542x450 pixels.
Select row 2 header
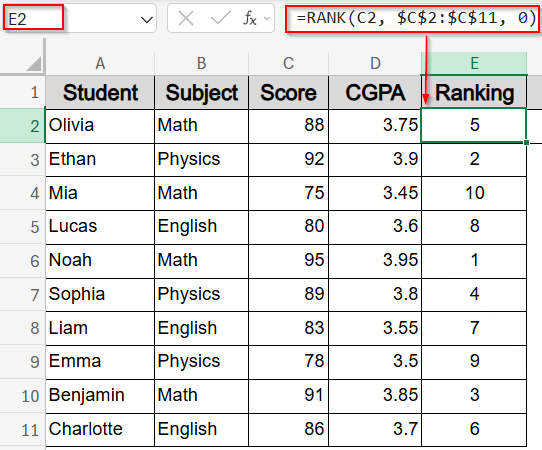(x=22, y=126)
